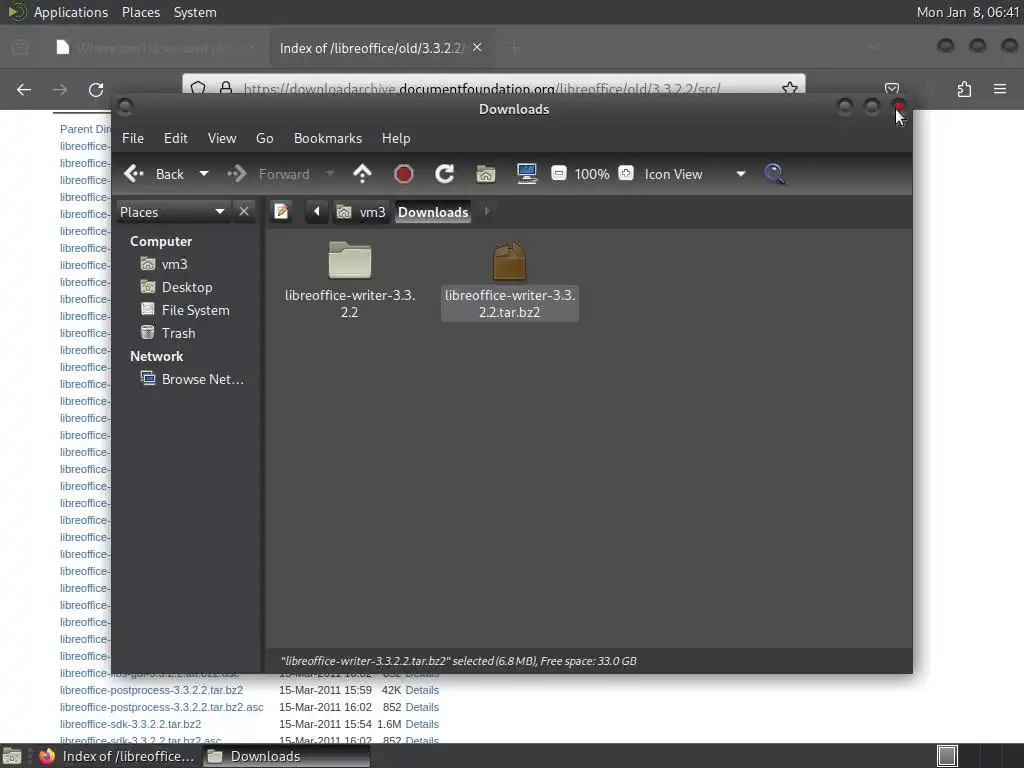Stop loading with the red stop icon
Viewport: 1024px width, 768px height.
tap(404, 174)
